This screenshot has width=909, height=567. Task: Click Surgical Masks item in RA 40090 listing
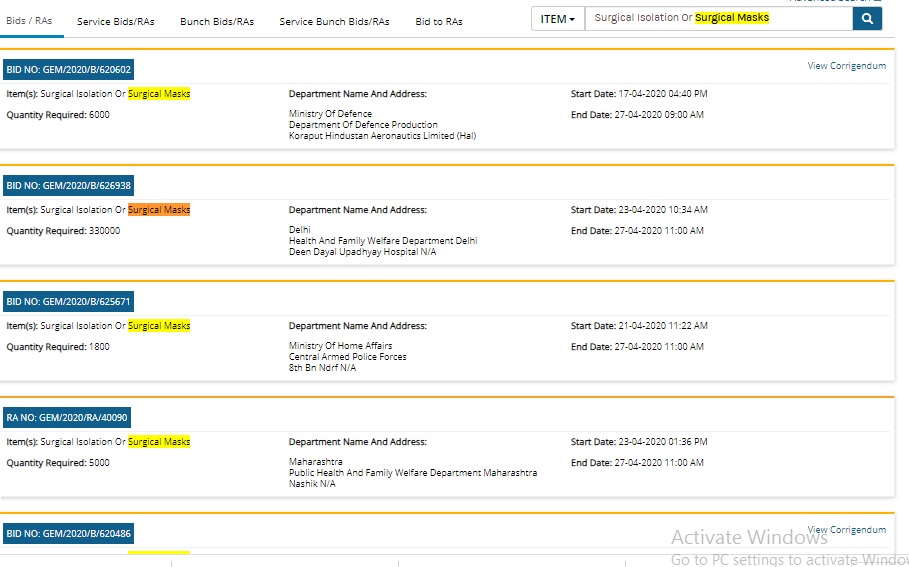coord(159,442)
